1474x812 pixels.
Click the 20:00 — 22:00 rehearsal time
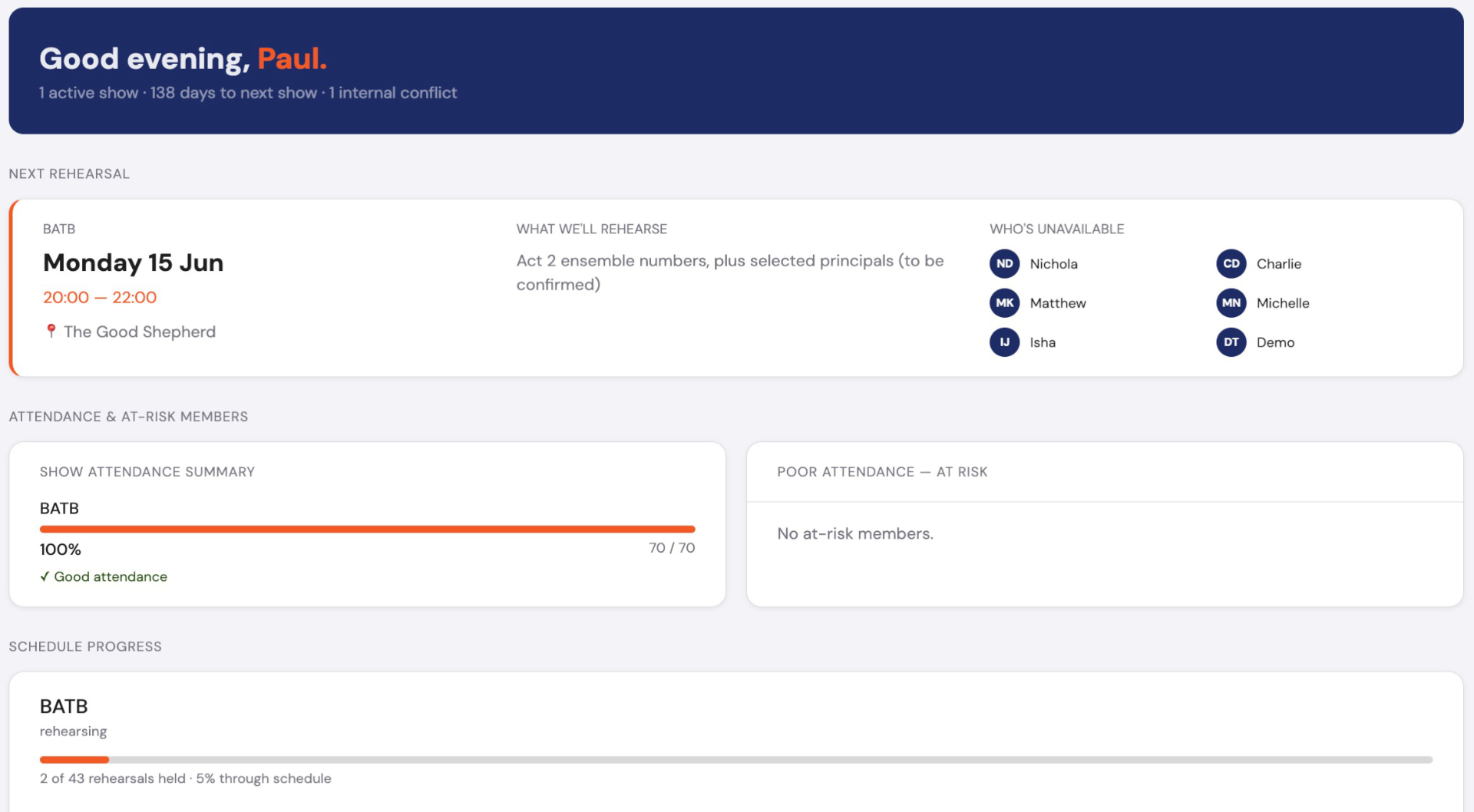100,297
